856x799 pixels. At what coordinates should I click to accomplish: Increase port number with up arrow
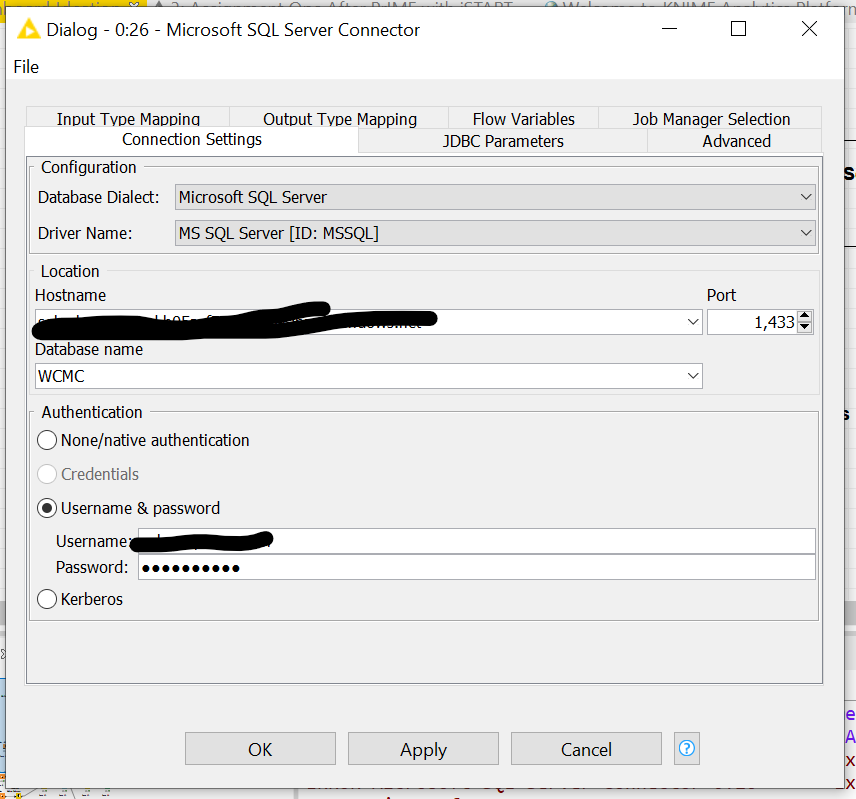tap(805, 316)
